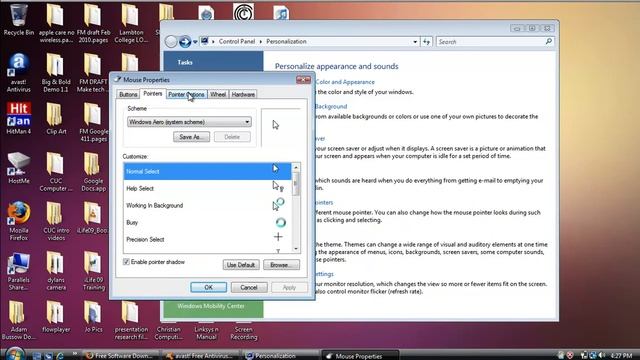This screenshot has width=640, height=360.
Task: Click the forward navigation arrow in Personalization window
Action: (x=184, y=41)
